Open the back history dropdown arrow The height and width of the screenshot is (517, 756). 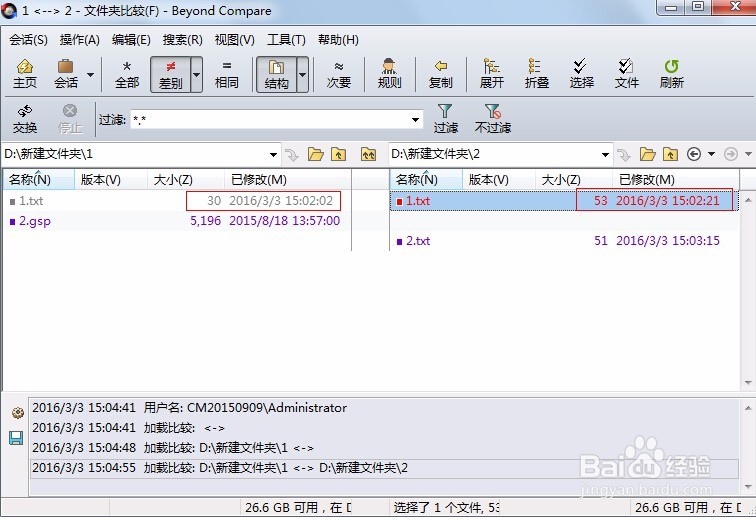(711, 154)
